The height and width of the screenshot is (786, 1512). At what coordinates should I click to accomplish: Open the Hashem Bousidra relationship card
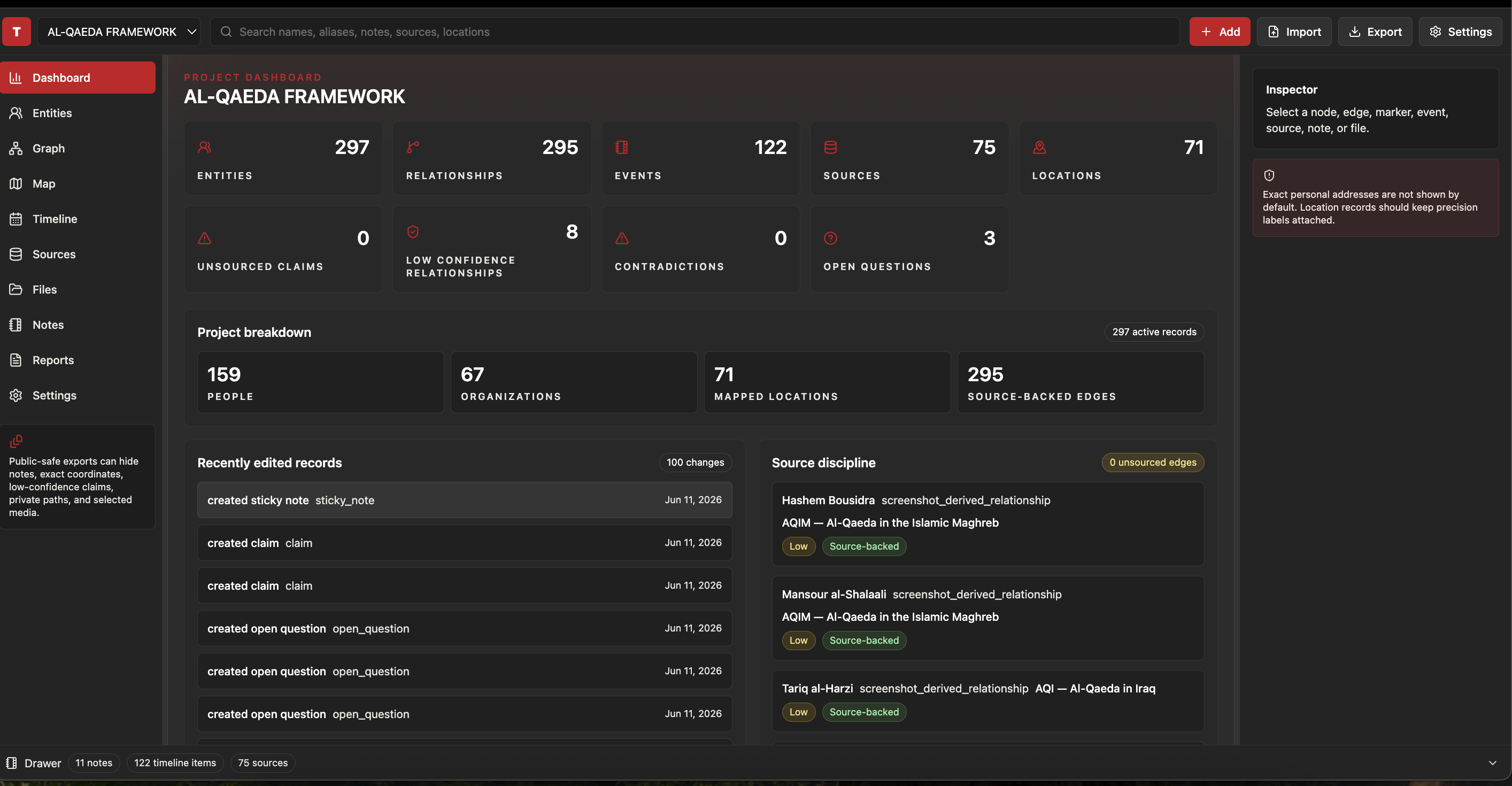pyautogui.click(x=988, y=523)
